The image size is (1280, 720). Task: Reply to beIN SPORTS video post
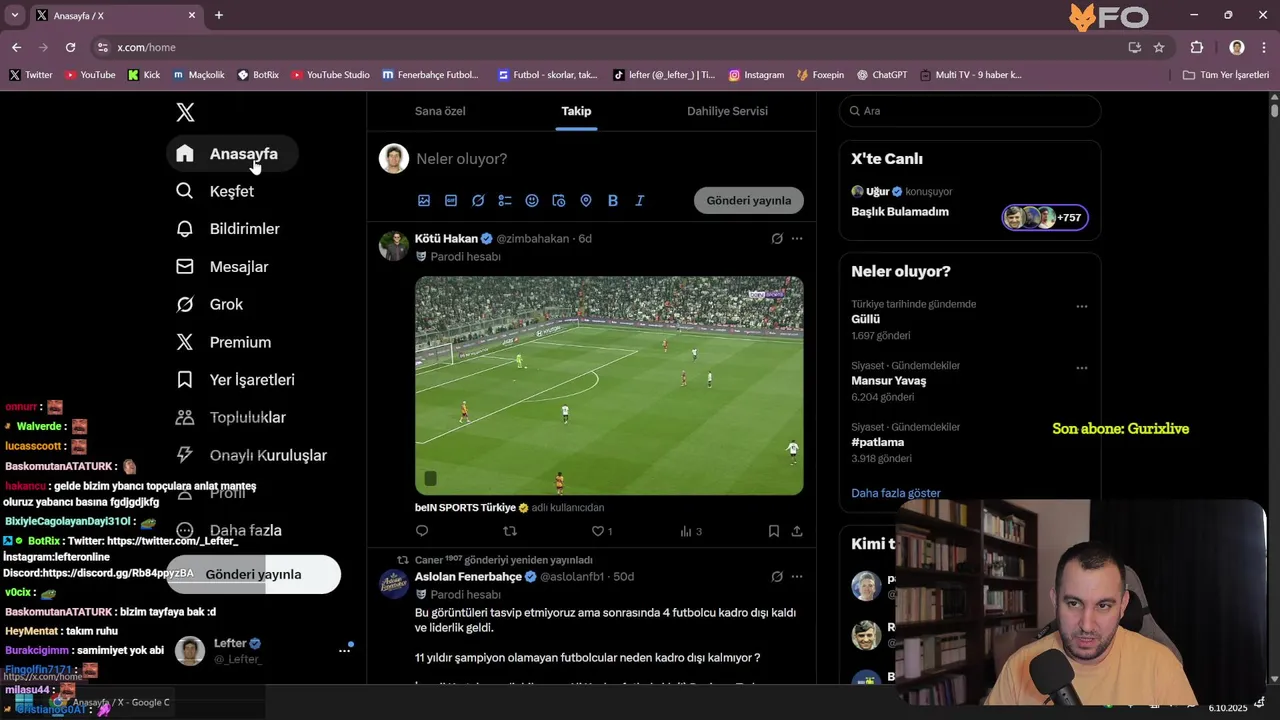(422, 531)
